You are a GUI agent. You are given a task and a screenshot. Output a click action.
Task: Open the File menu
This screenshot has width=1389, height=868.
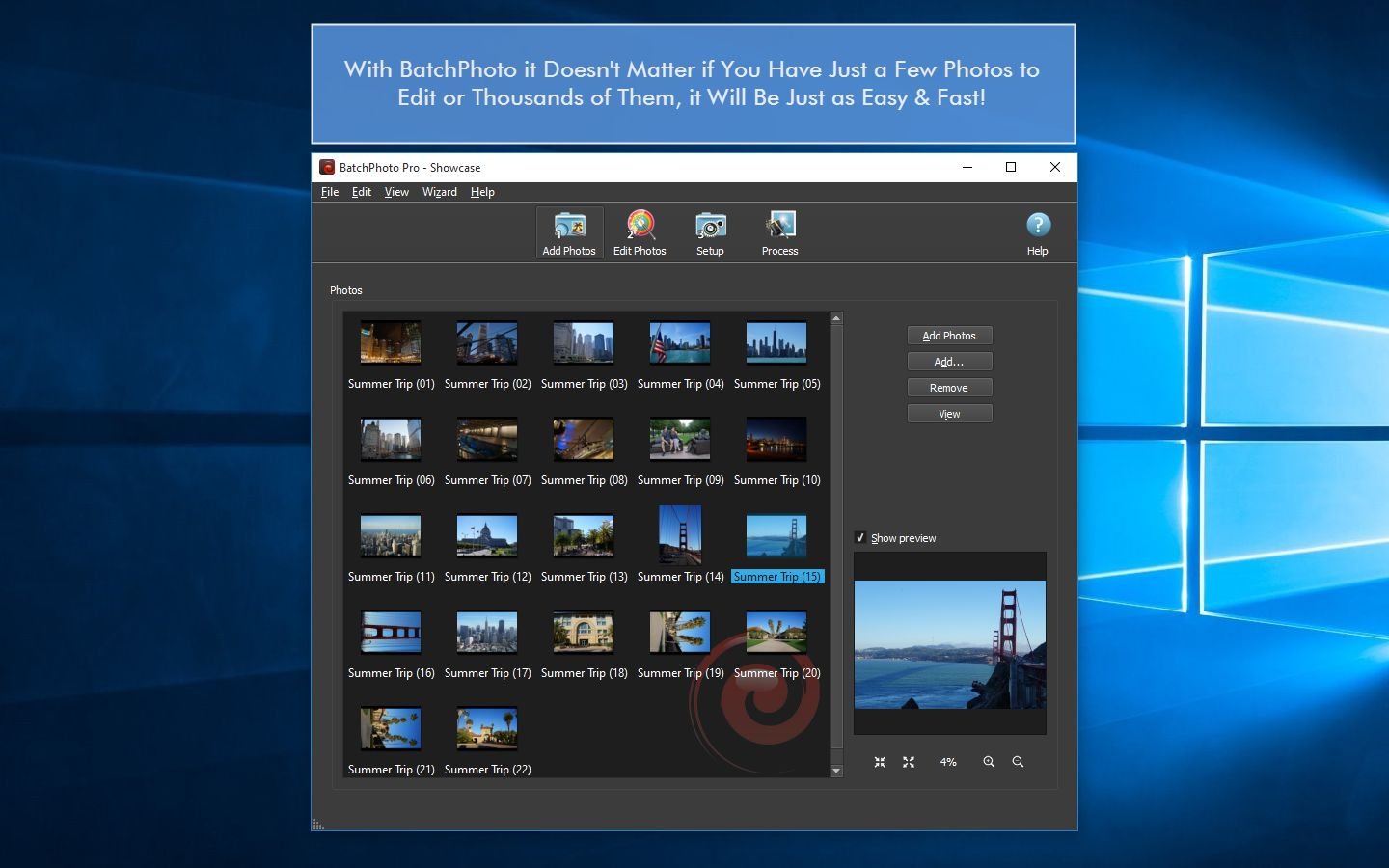[330, 192]
